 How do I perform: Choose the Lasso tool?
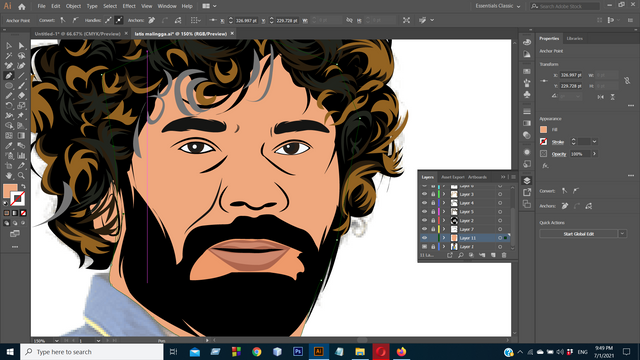[x=21, y=56]
